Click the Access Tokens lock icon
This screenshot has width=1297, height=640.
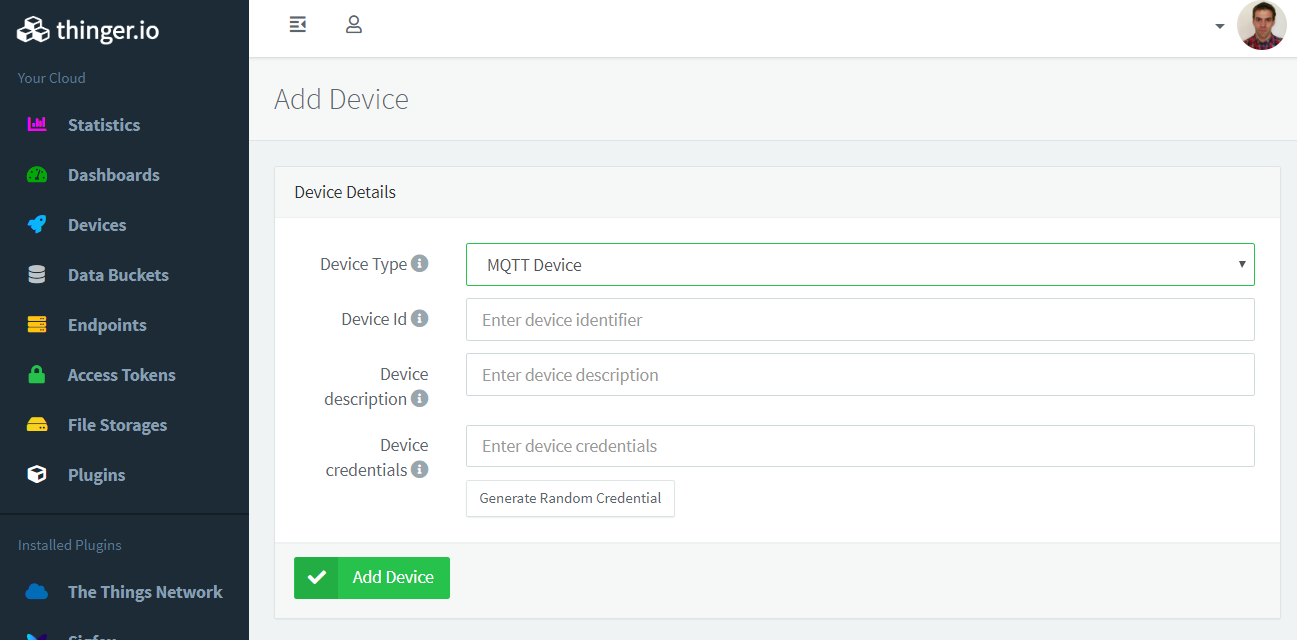pyautogui.click(x=37, y=375)
